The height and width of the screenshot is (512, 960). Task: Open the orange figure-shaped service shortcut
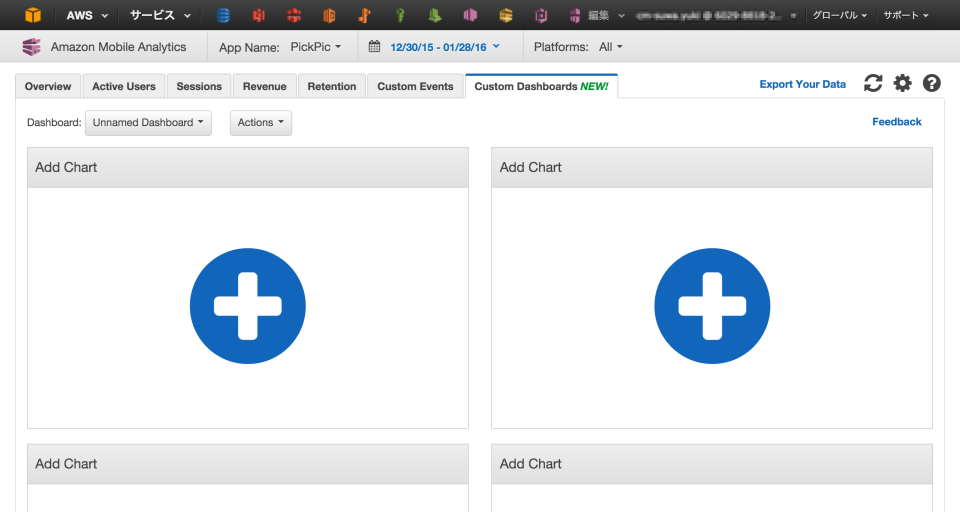click(364, 15)
